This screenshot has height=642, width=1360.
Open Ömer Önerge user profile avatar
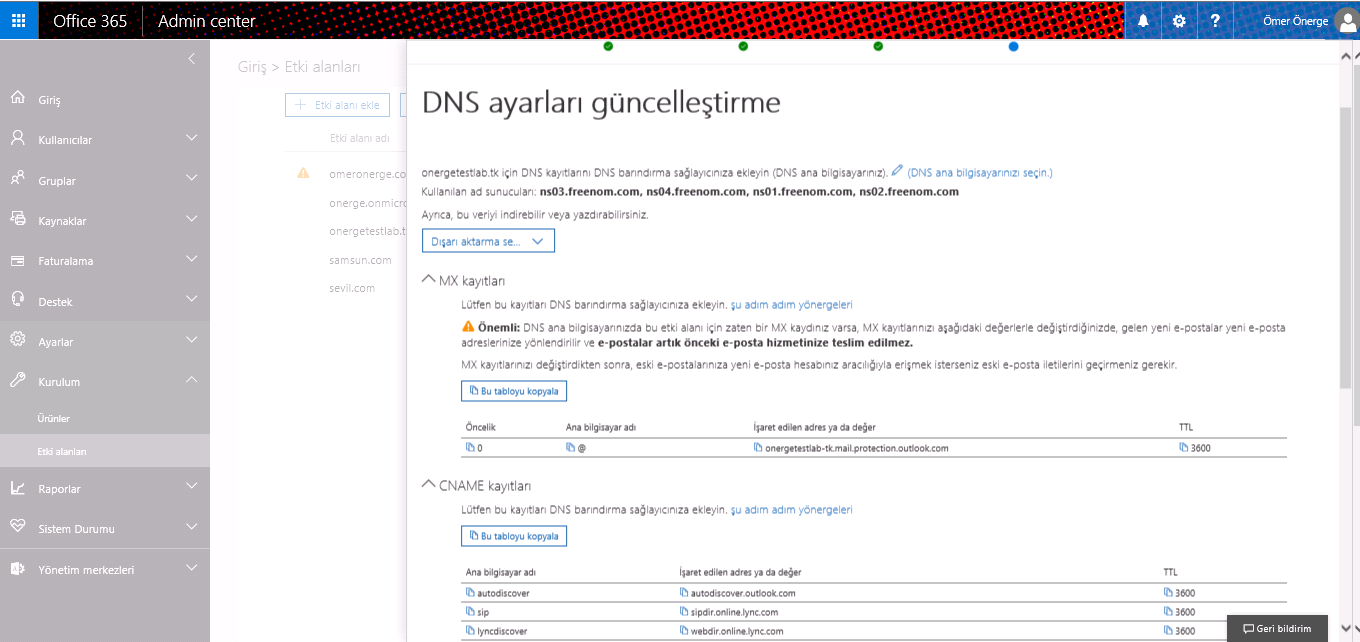pyautogui.click(x=1346, y=21)
